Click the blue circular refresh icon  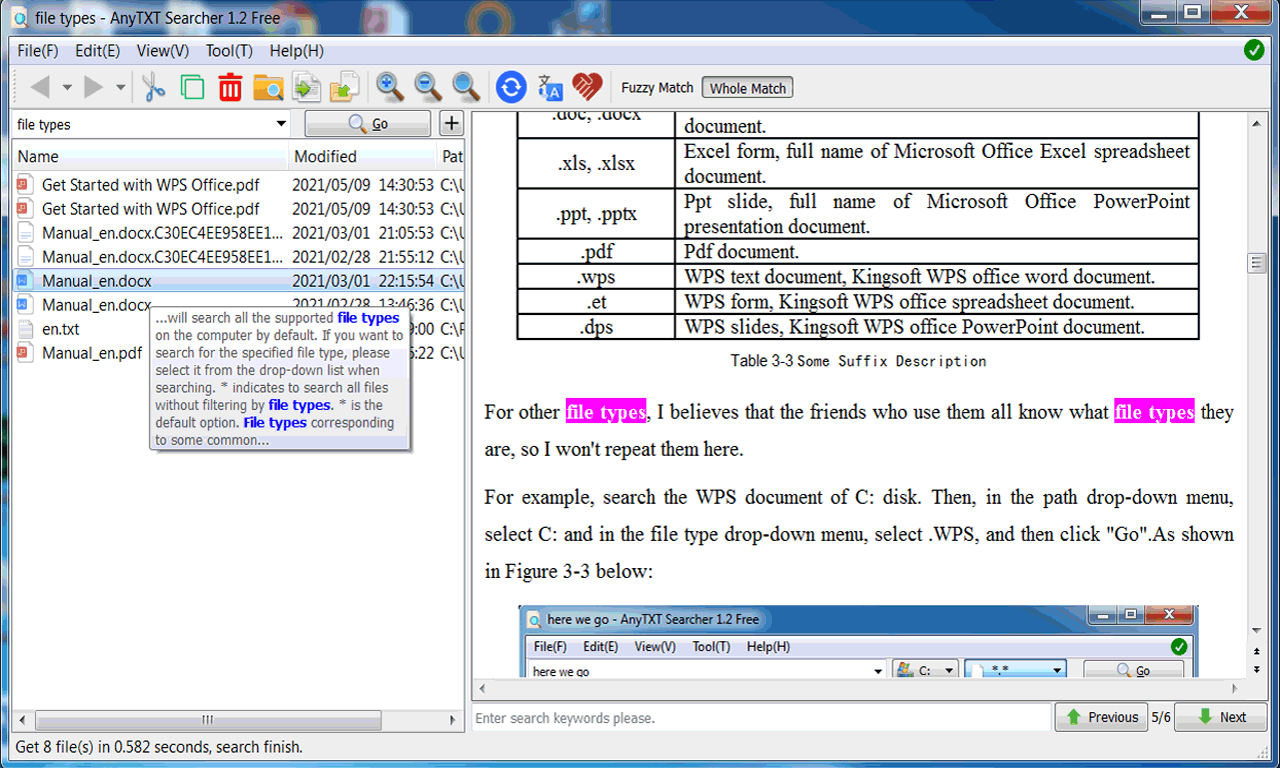[511, 88]
